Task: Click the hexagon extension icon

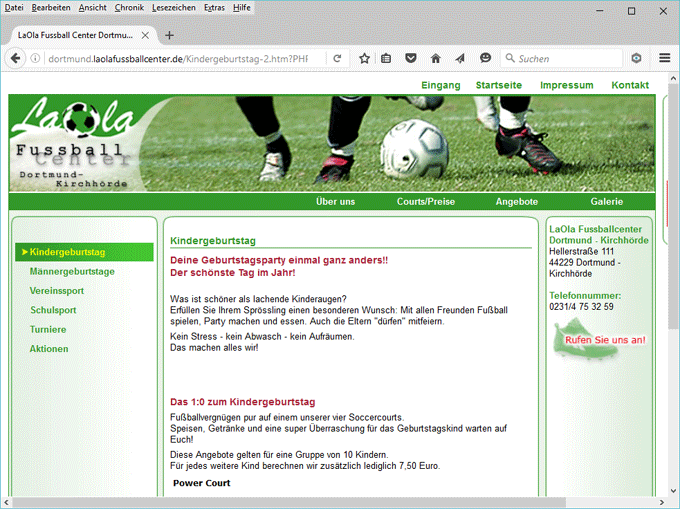Action: [x=636, y=58]
